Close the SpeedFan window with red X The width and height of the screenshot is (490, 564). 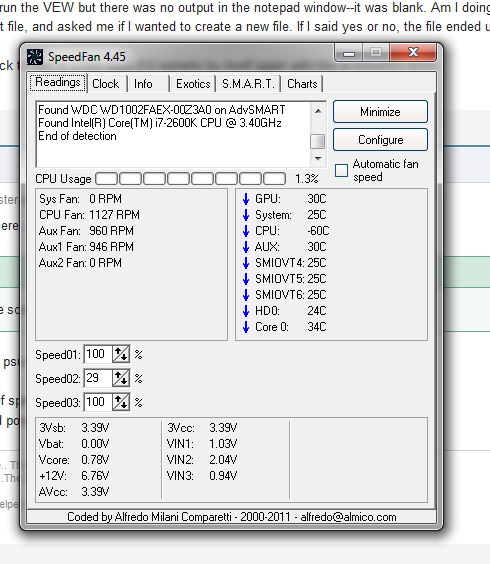tap(413, 53)
